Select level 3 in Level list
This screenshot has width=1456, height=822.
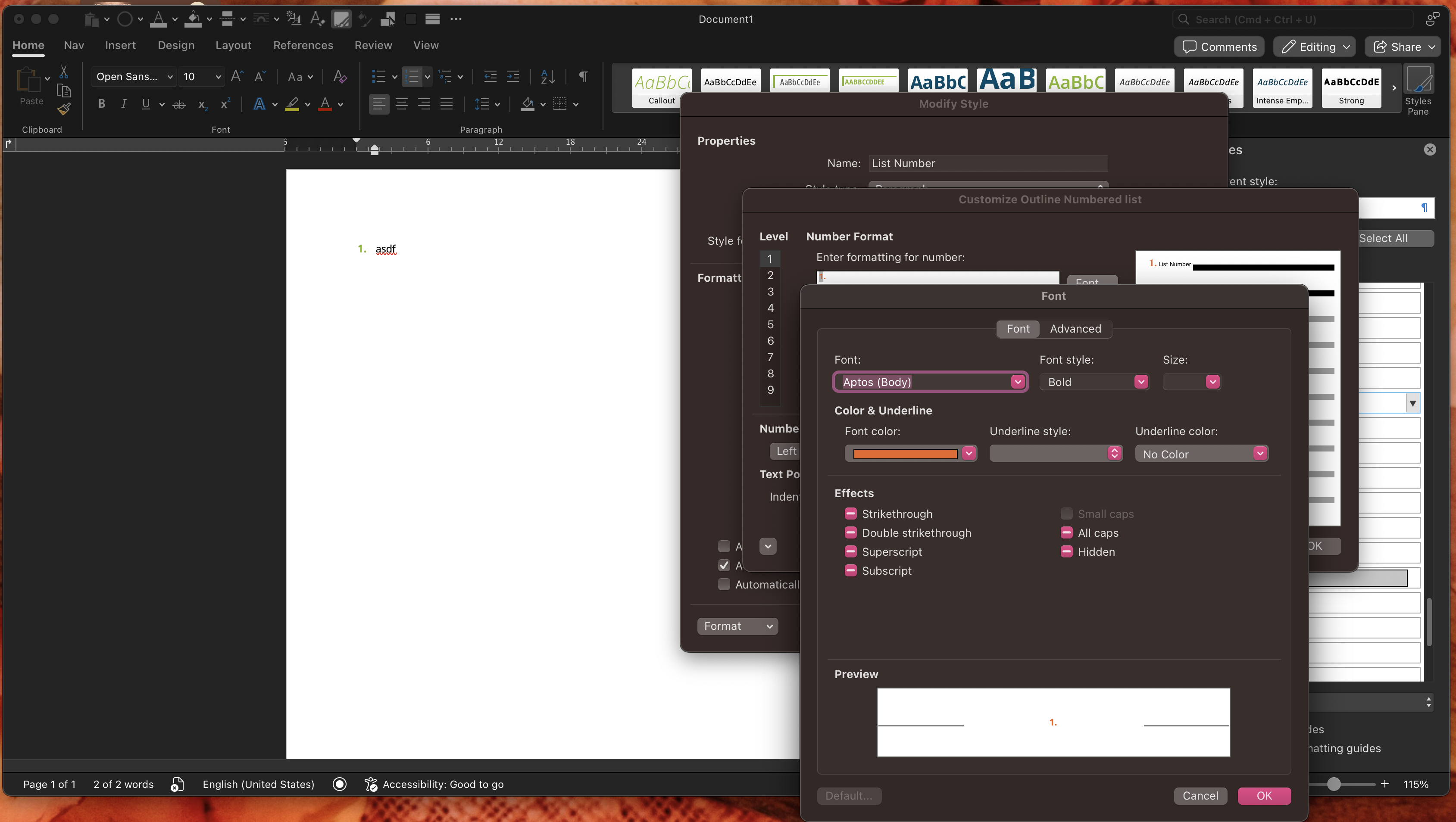pyautogui.click(x=770, y=292)
